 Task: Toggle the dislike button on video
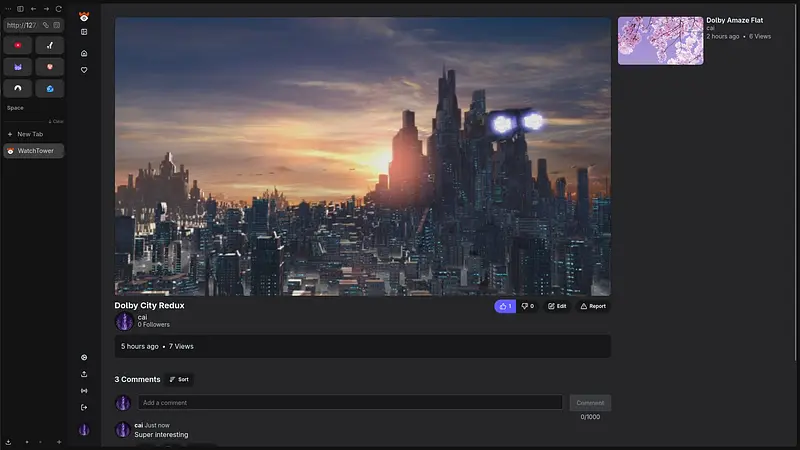(x=527, y=306)
